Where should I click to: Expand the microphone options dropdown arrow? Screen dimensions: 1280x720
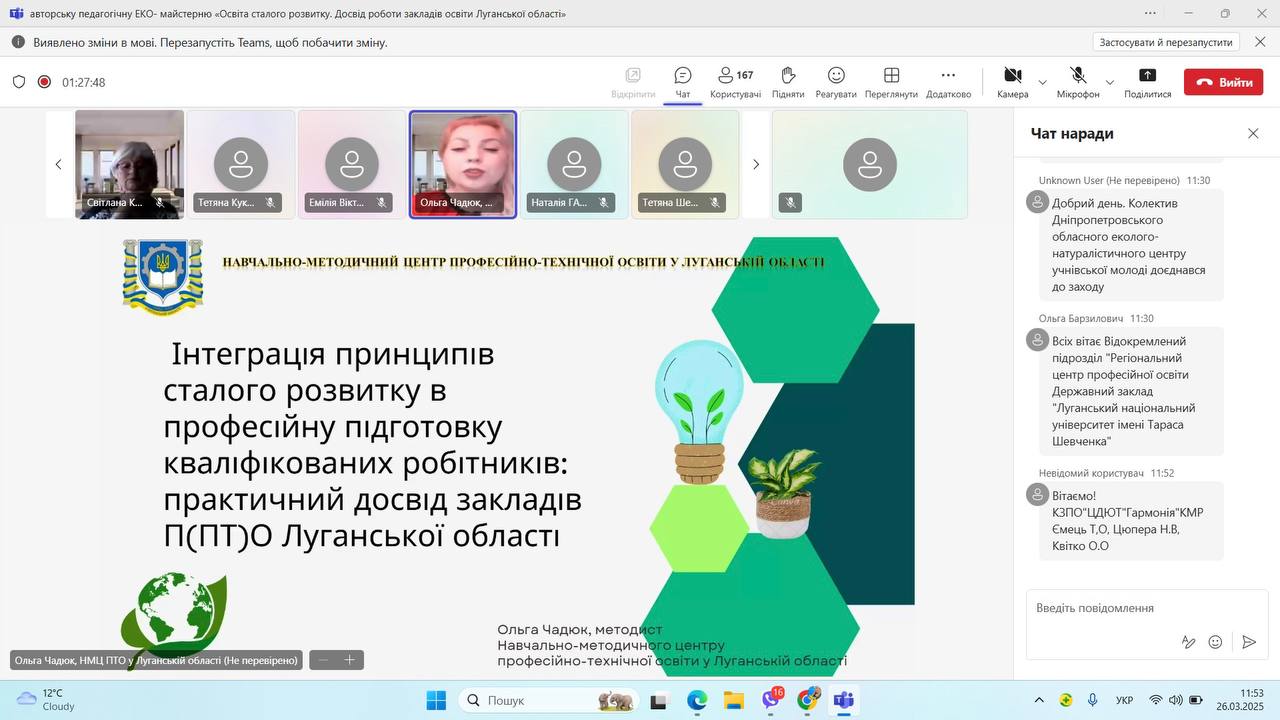point(1109,82)
